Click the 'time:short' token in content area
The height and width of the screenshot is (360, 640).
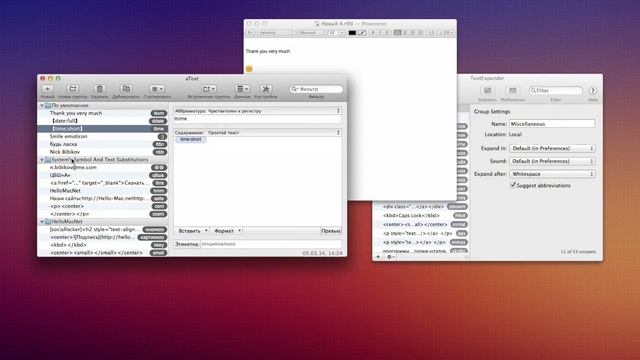pyautogui.click(x=191, y=140)
